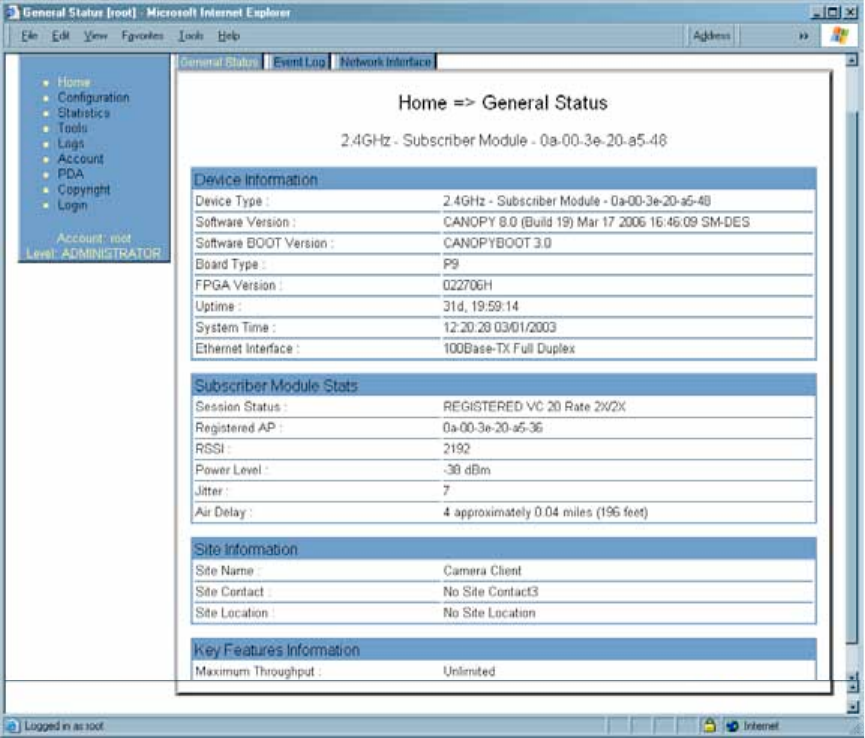Open the Tools menu
The width and height of the screenshot is (865, 738).
click(190, 36)
